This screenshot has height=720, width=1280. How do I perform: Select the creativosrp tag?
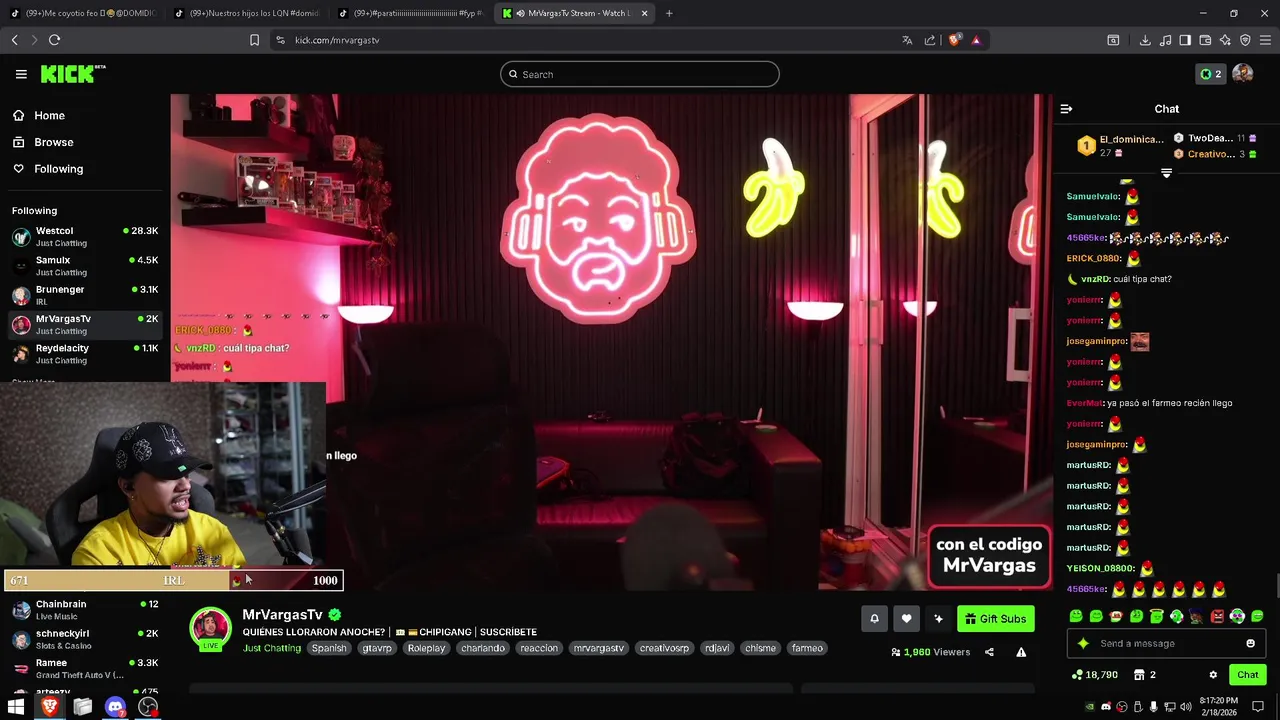664,648
